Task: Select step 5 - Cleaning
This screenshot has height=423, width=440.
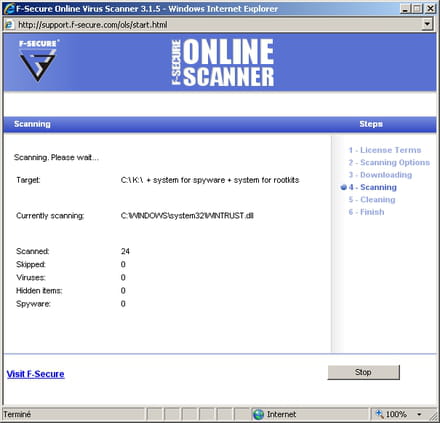Action: tap(372, 199)
